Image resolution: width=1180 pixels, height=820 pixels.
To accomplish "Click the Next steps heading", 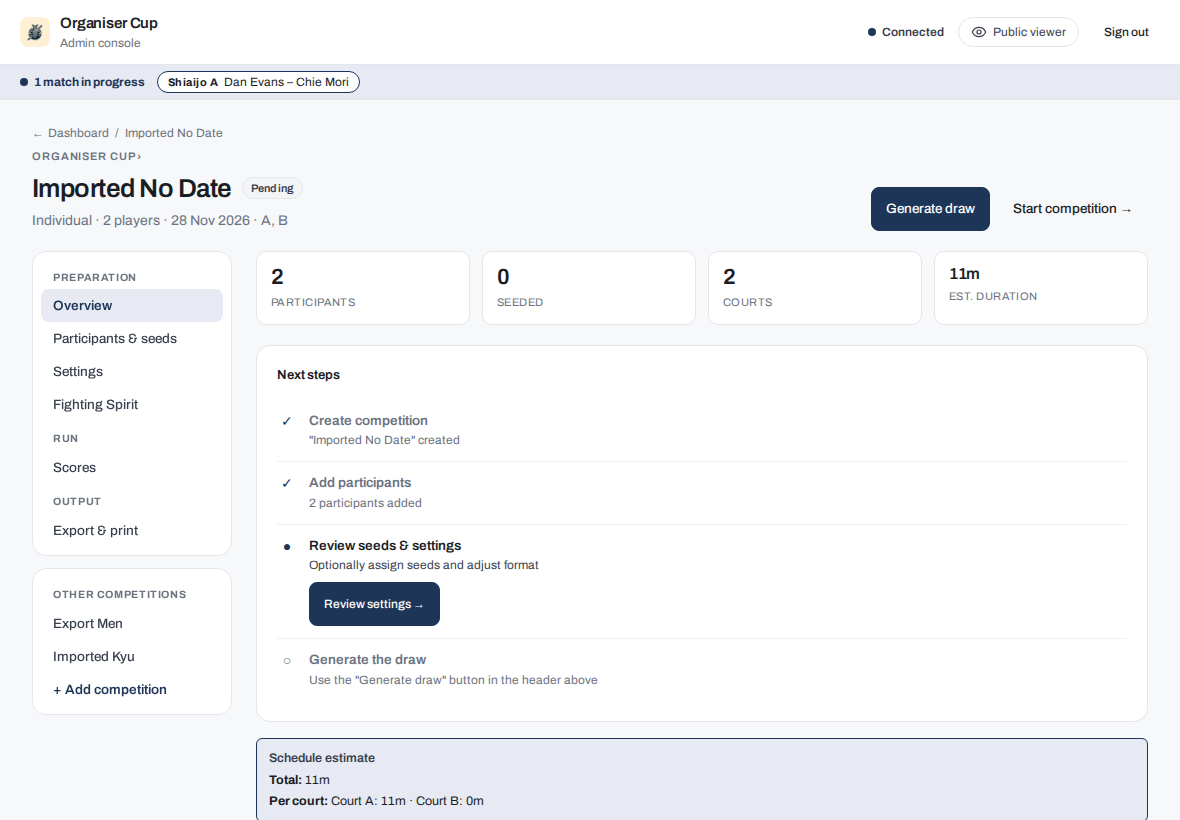I will click(309, 375).
